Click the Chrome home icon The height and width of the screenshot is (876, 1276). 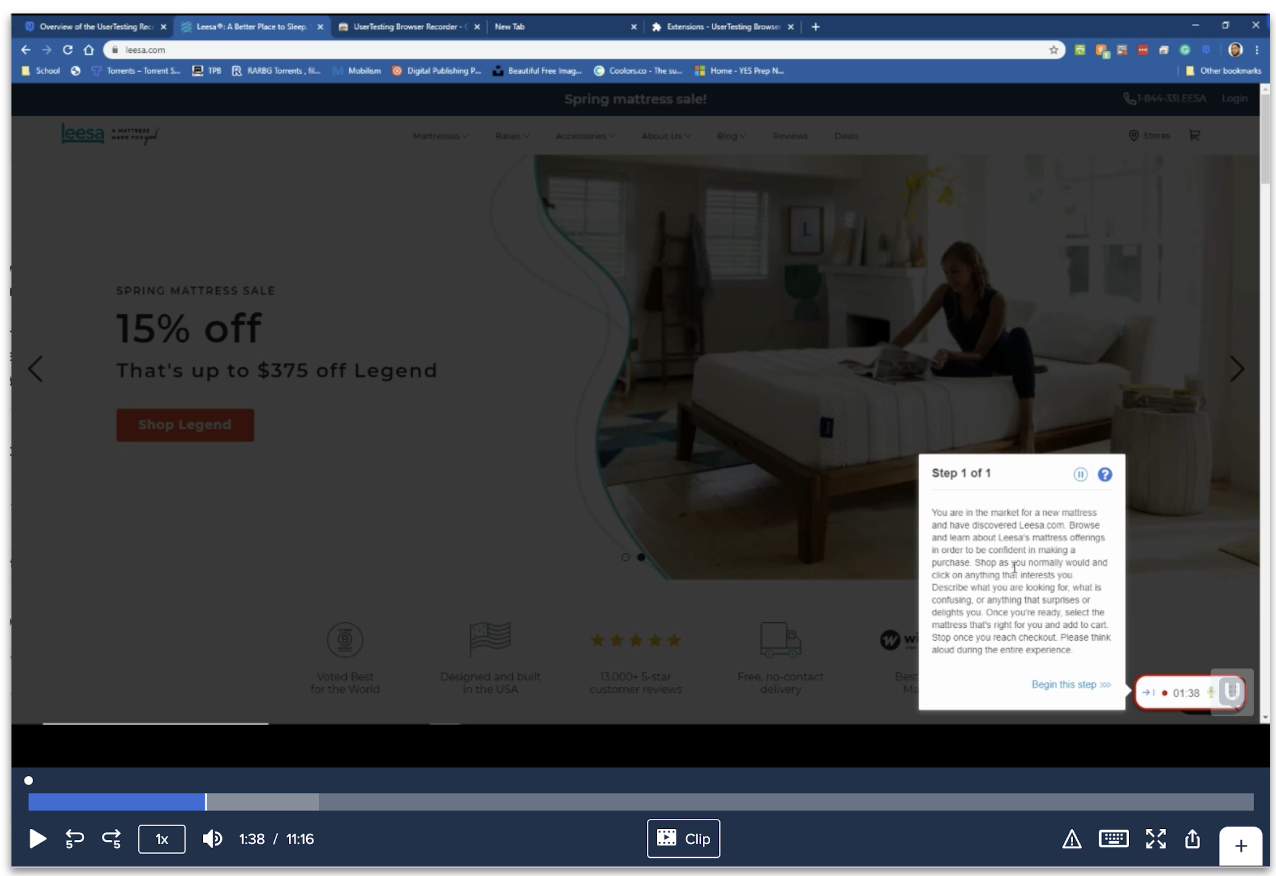[x=88, y=49]
